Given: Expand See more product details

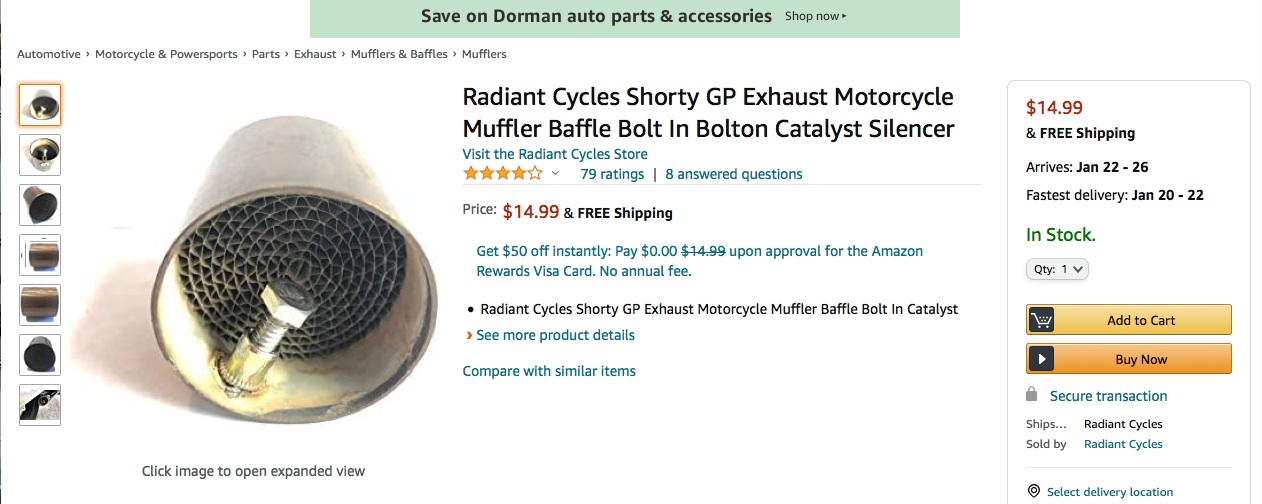Looking at the screenshot, I should point(555,335).
